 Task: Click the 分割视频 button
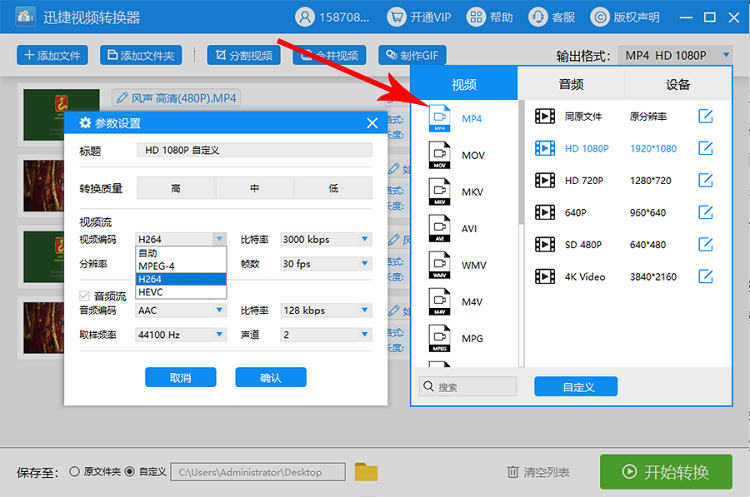(243, 55)
